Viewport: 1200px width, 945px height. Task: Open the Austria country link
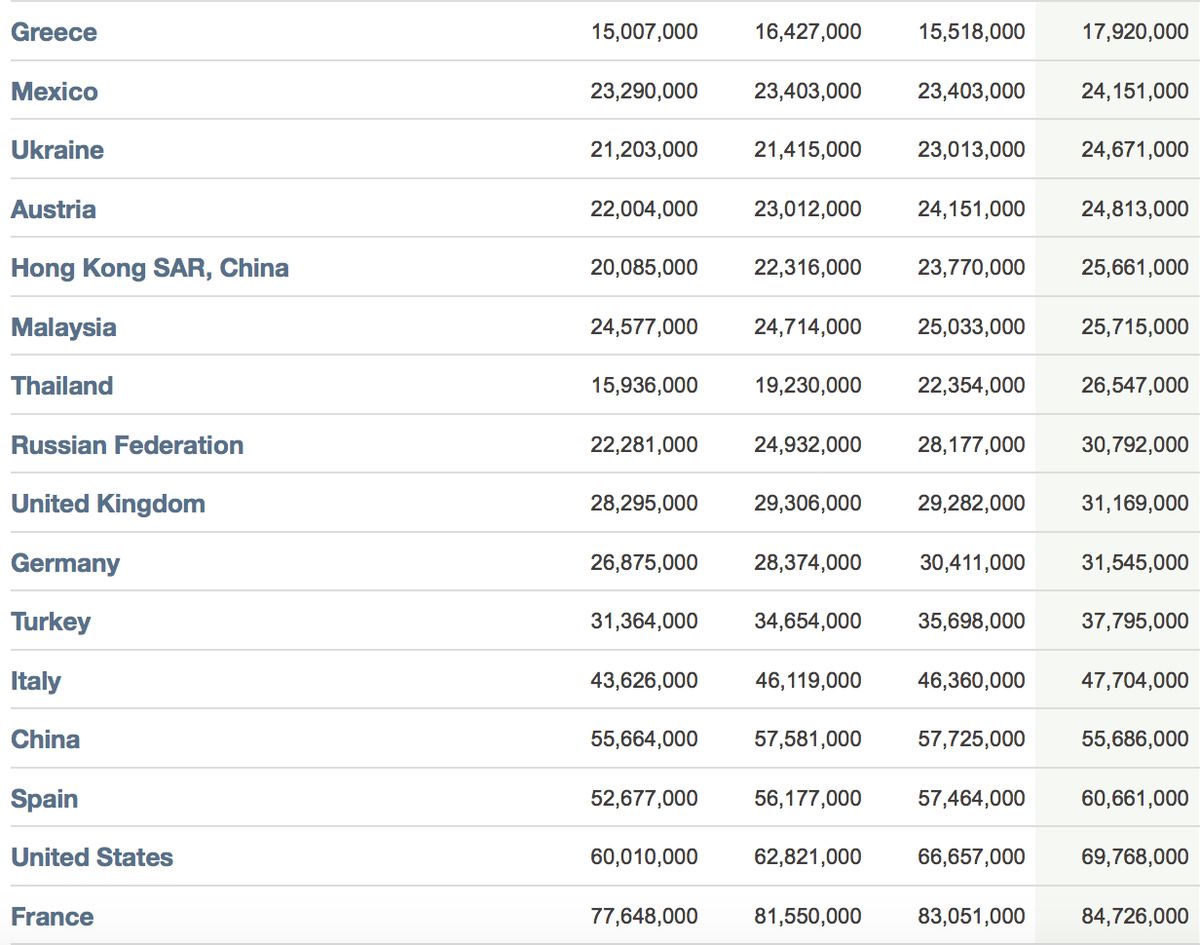tap(53, 209)
